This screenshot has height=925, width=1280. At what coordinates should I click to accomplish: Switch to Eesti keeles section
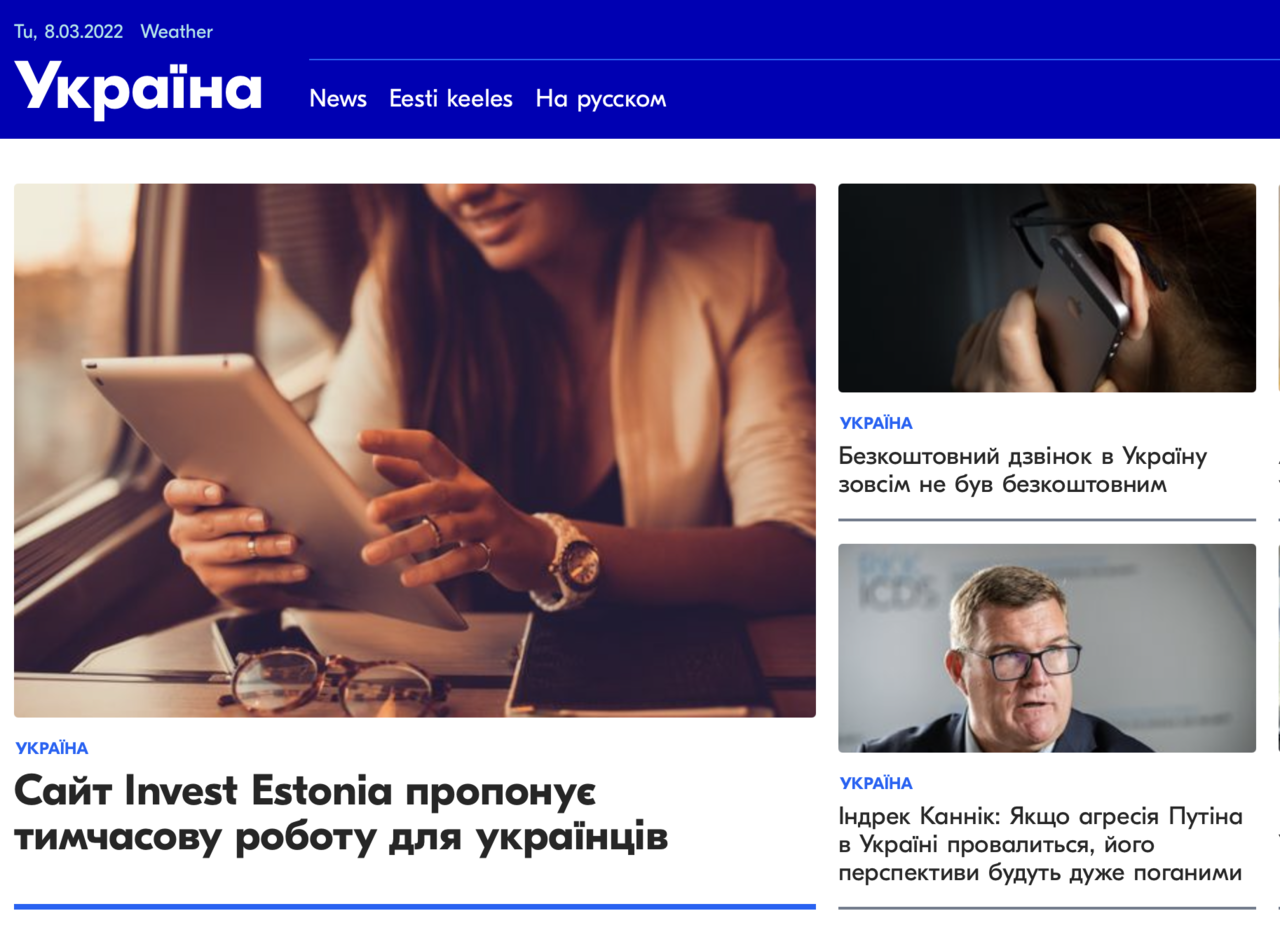[x=451, y=98]
